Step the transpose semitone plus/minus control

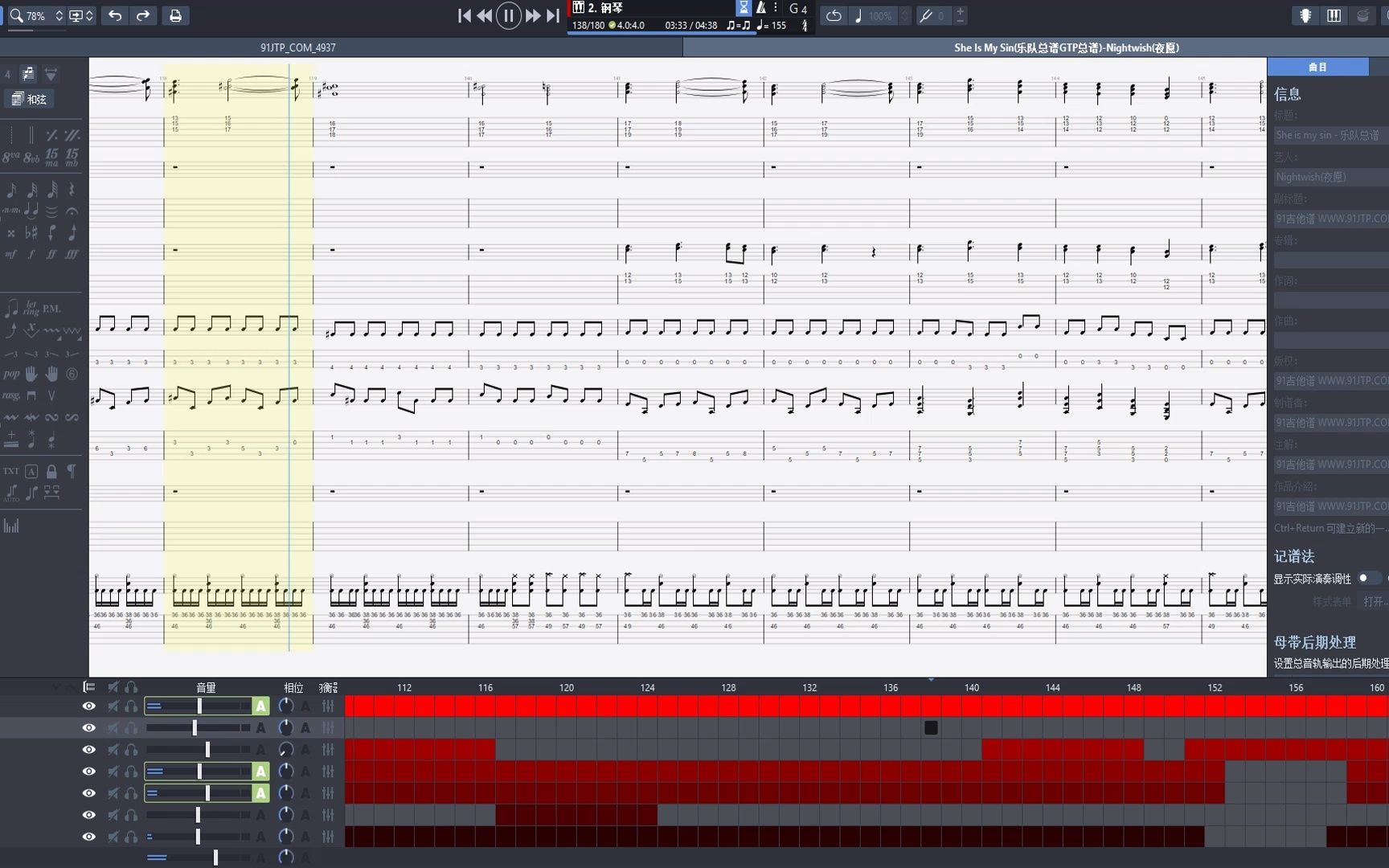[961, 15]
